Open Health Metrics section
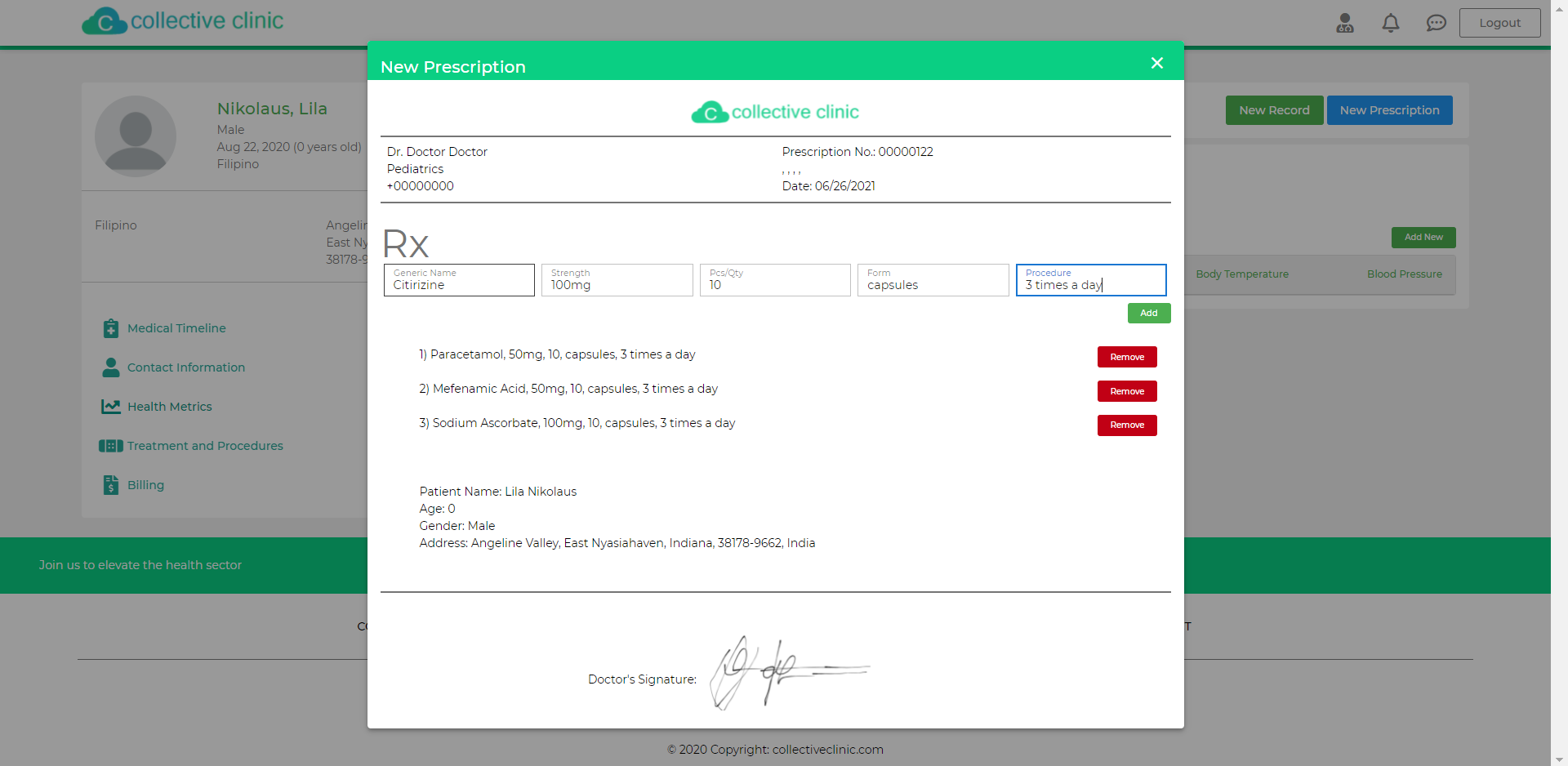The image size is (1568, 766). tap(170, 407)
